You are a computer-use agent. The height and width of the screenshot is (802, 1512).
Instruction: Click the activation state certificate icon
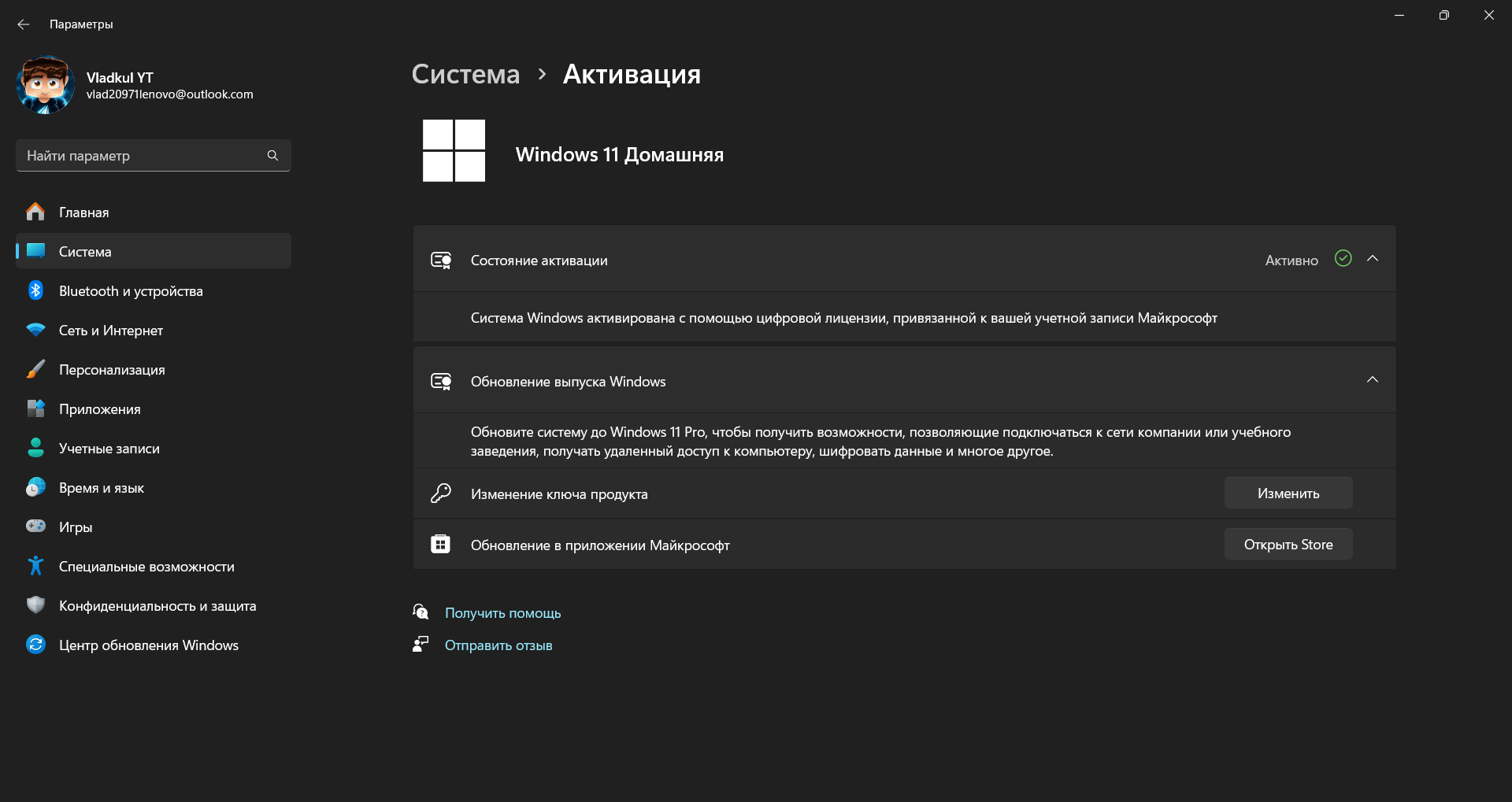click(x=441, y=260)
